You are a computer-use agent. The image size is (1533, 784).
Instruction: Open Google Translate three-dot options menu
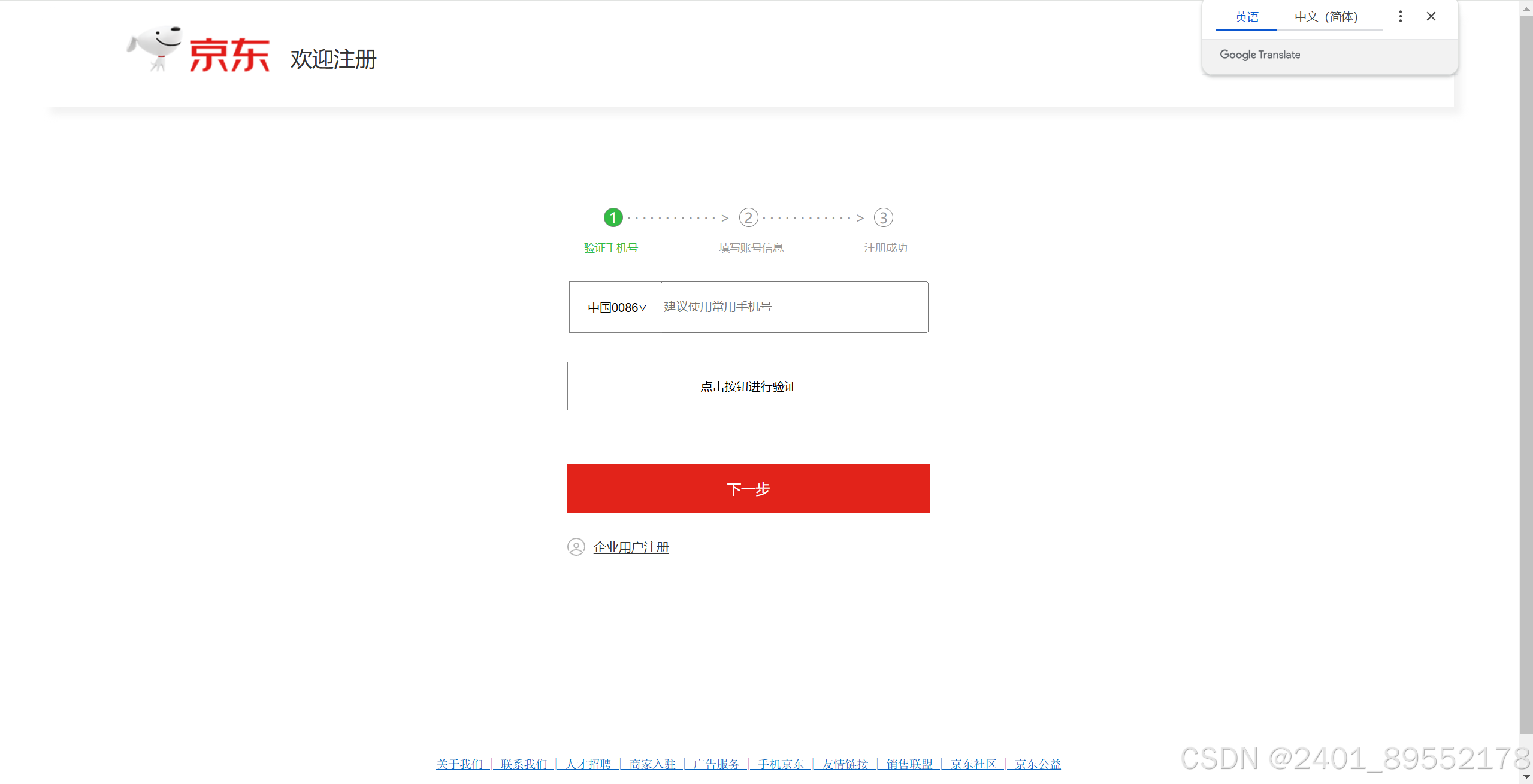1400,17
